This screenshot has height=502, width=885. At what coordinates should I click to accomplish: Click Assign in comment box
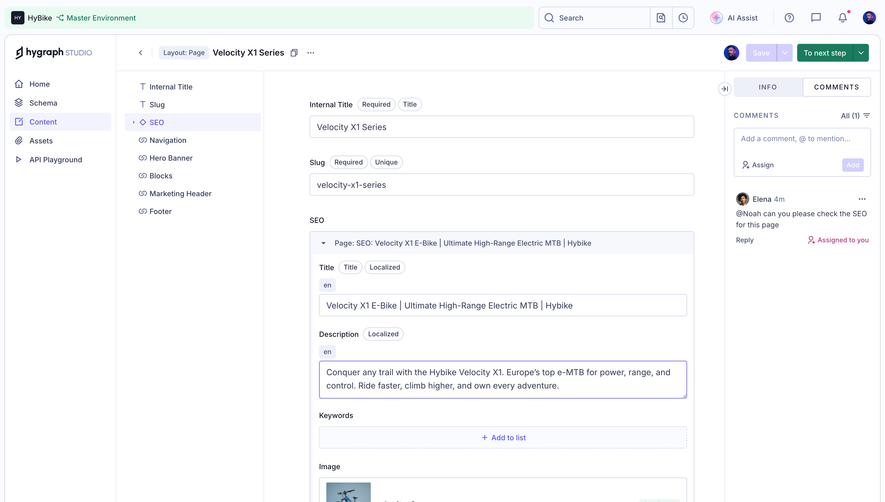757,165
